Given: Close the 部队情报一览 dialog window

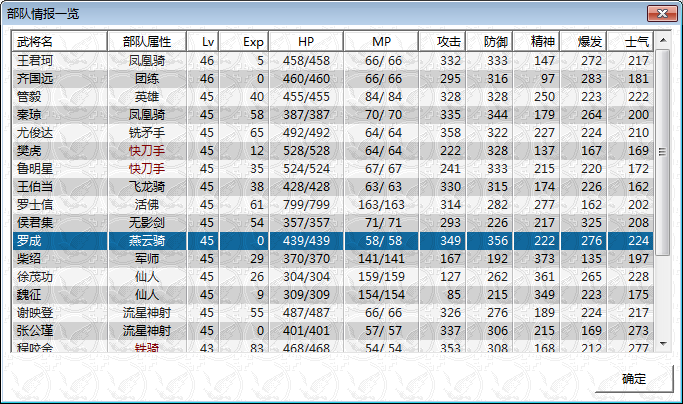Looking at the screenshot, I should (658, 13).
